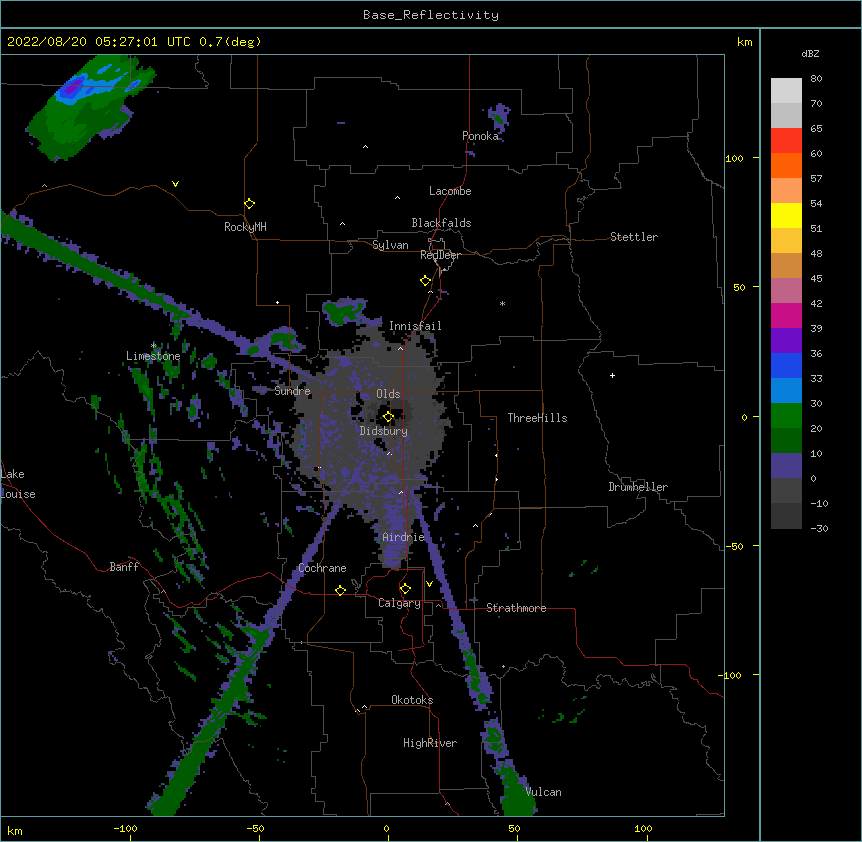862x842 pixels.
Task: Click the dBZ legend heading
Action: click(810, 53)
